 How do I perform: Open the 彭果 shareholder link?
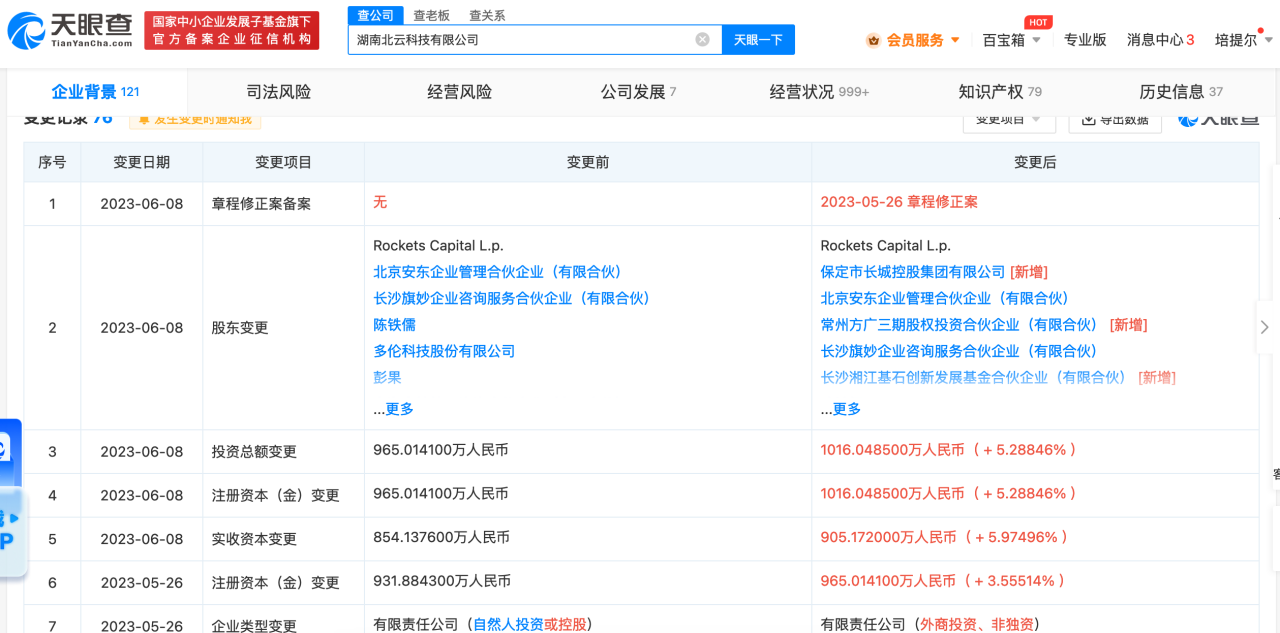[387, 377]
